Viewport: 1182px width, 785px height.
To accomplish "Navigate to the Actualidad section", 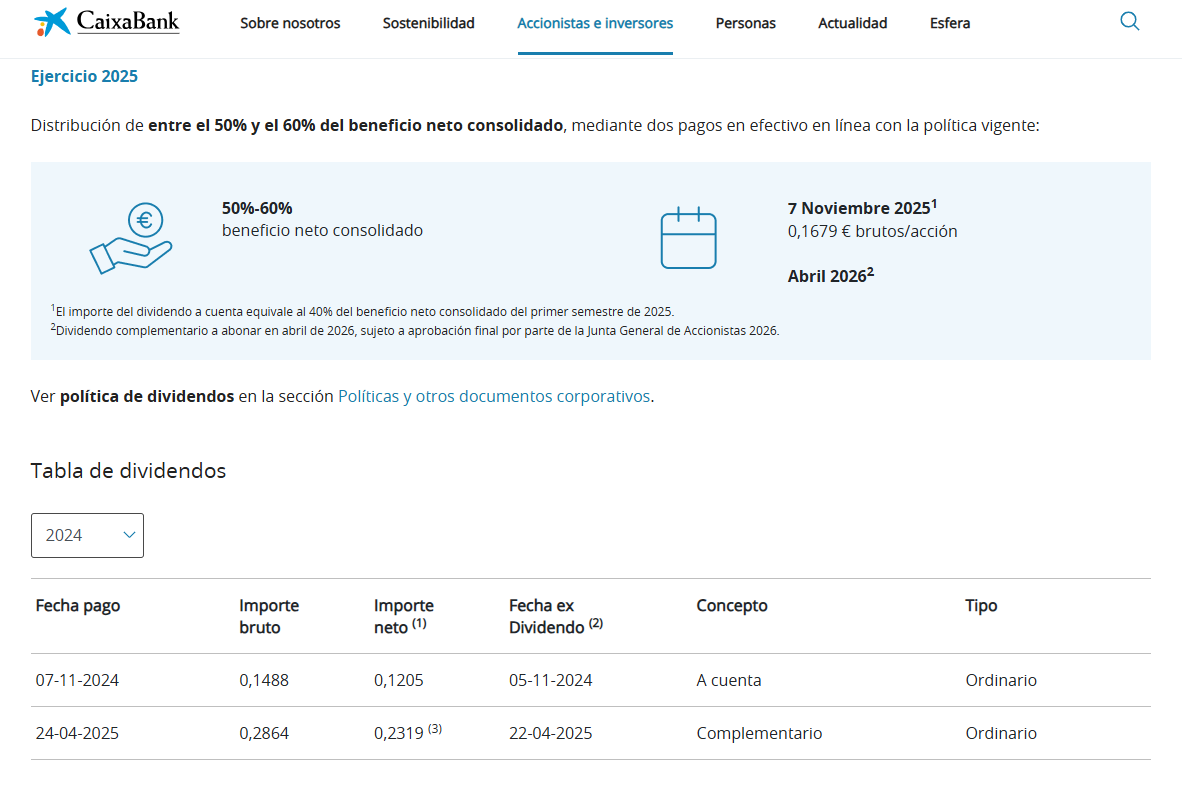I will pyautogui.click(x=852, y=23).
